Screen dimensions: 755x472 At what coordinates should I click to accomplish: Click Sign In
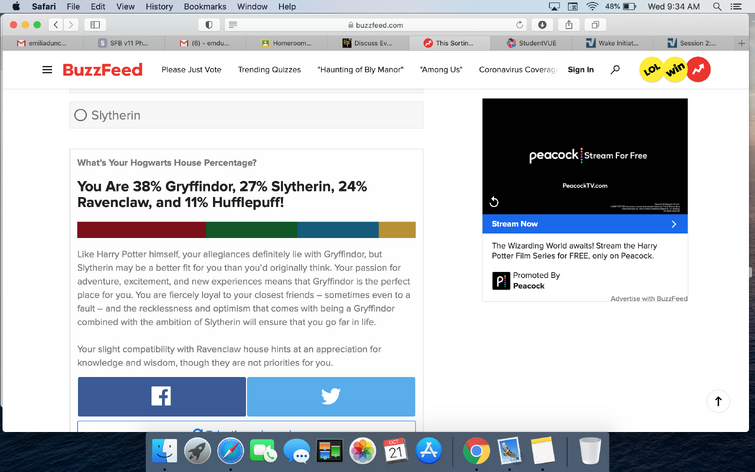pyautogui.click(x=581, y=70)
